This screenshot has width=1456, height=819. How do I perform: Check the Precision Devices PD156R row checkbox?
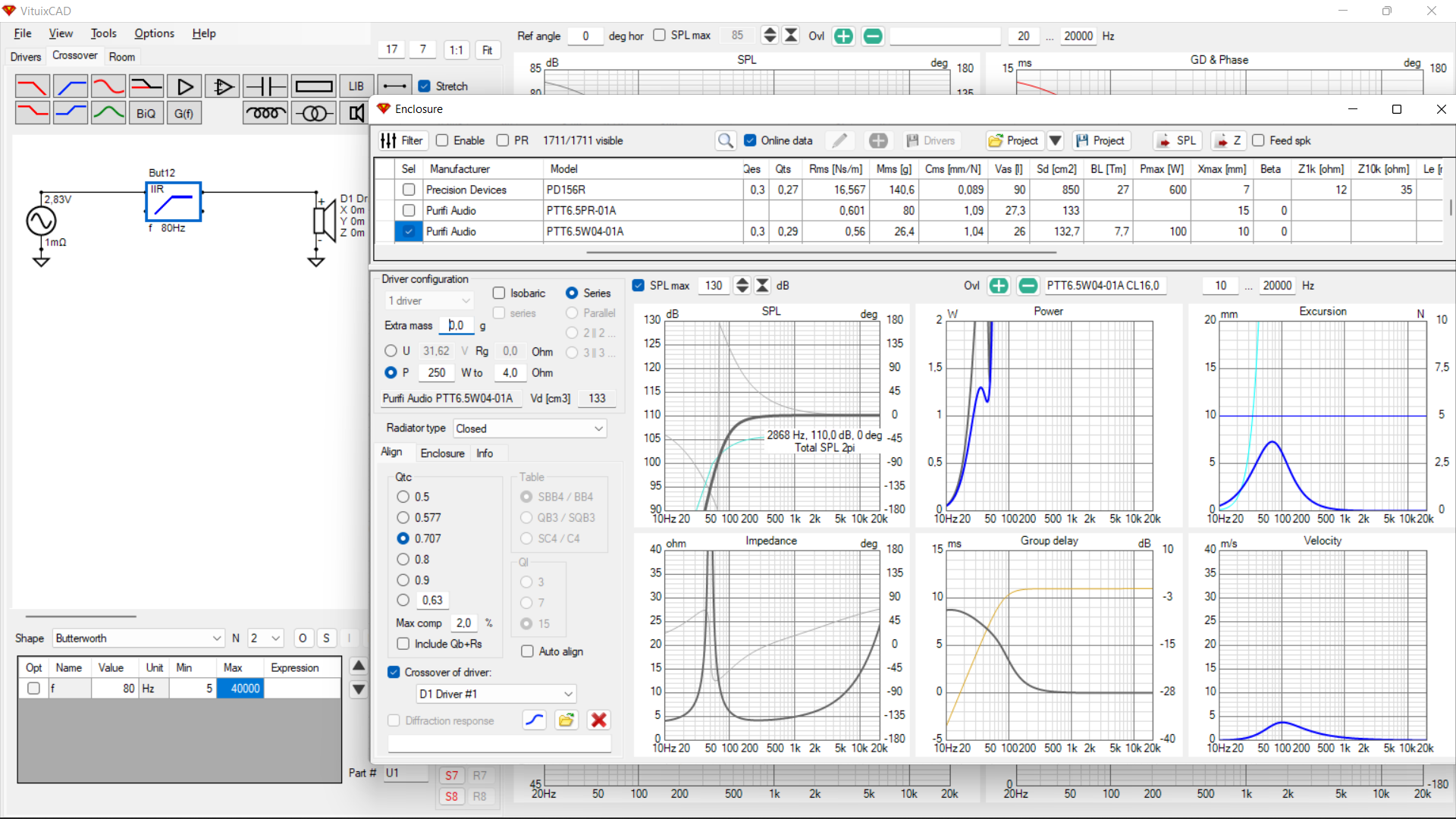[409, 190]
